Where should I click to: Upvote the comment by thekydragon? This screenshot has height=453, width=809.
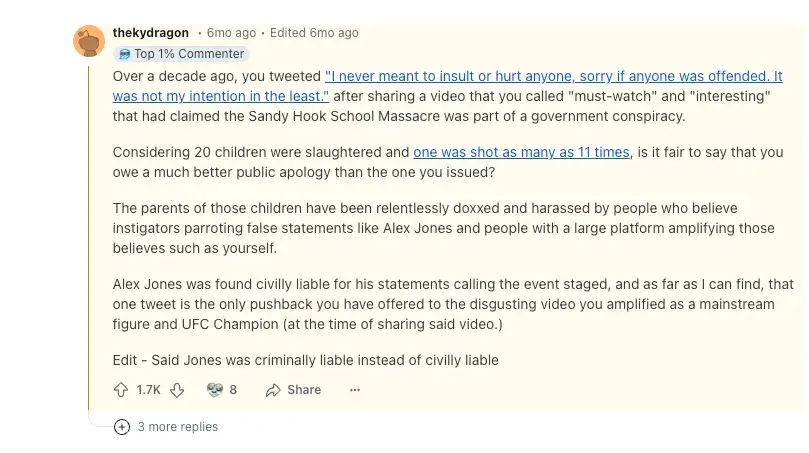point(121,390)
